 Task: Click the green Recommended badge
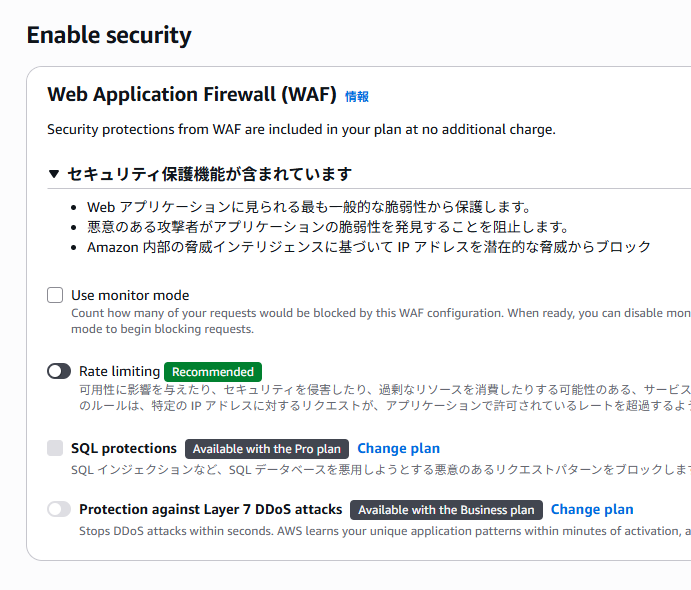pyautogui.click(x=213, y=371)
